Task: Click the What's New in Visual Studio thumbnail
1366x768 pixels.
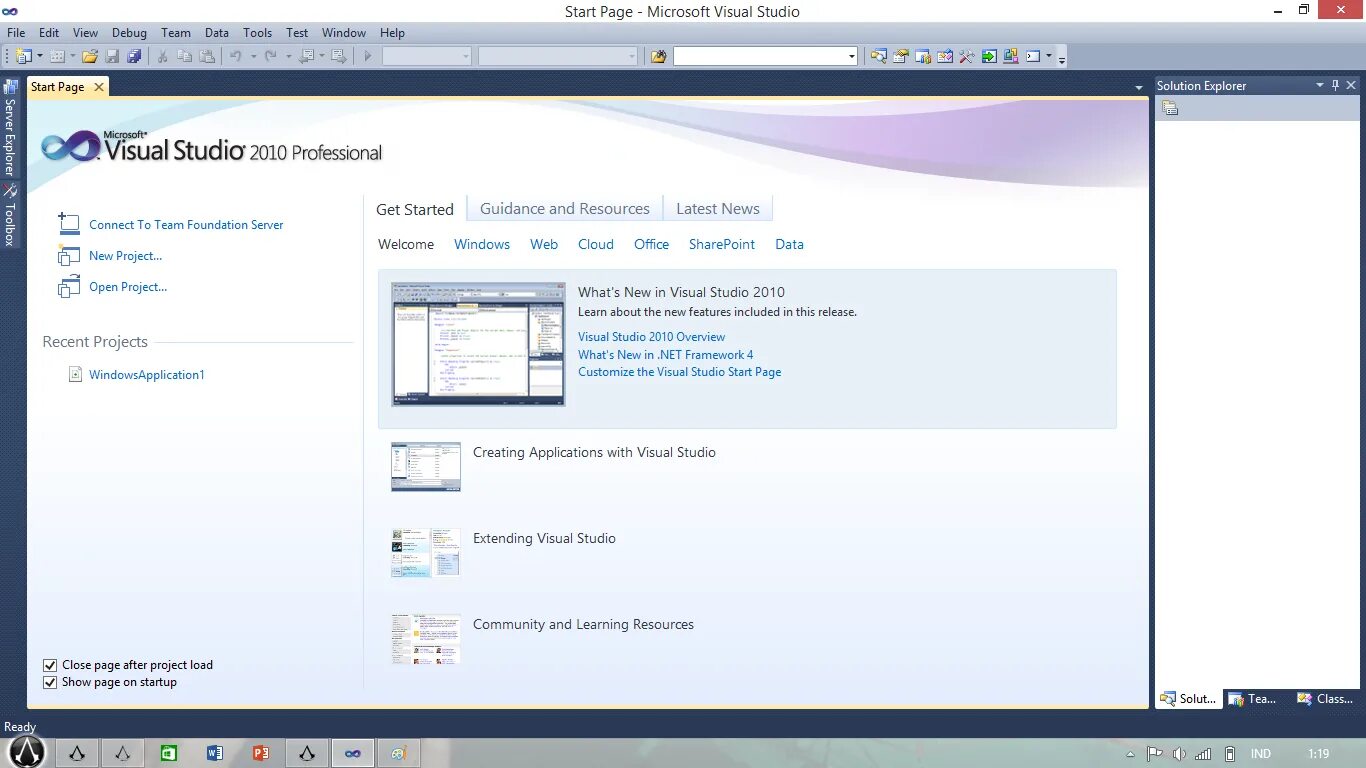Action: 478,344
